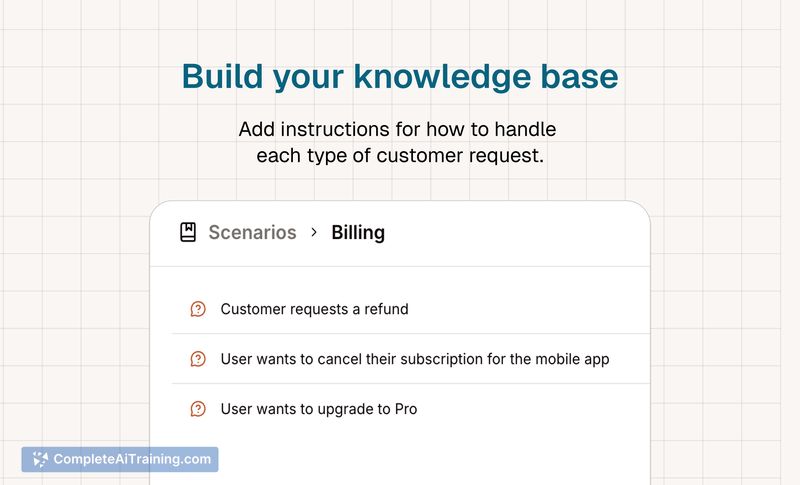Click the blank right end of the upgrade row
800x485 pixels.
pyautogui.click(x=560, y=409)
